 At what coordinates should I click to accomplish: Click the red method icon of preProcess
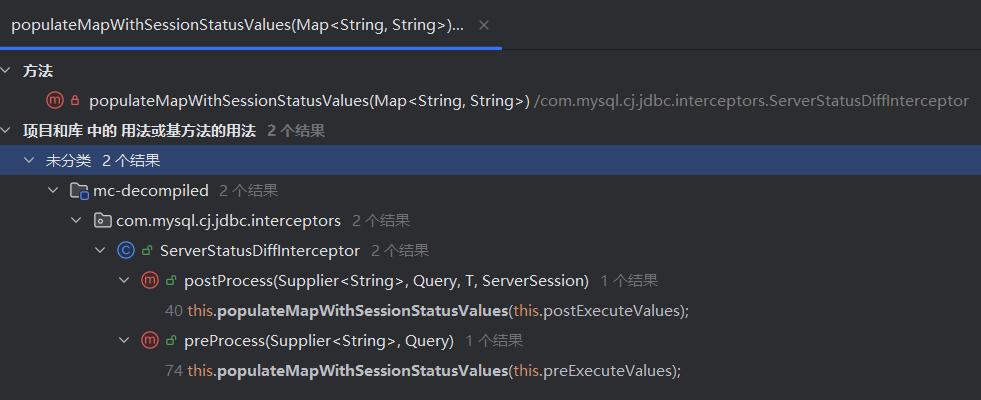tap(150, 341)
